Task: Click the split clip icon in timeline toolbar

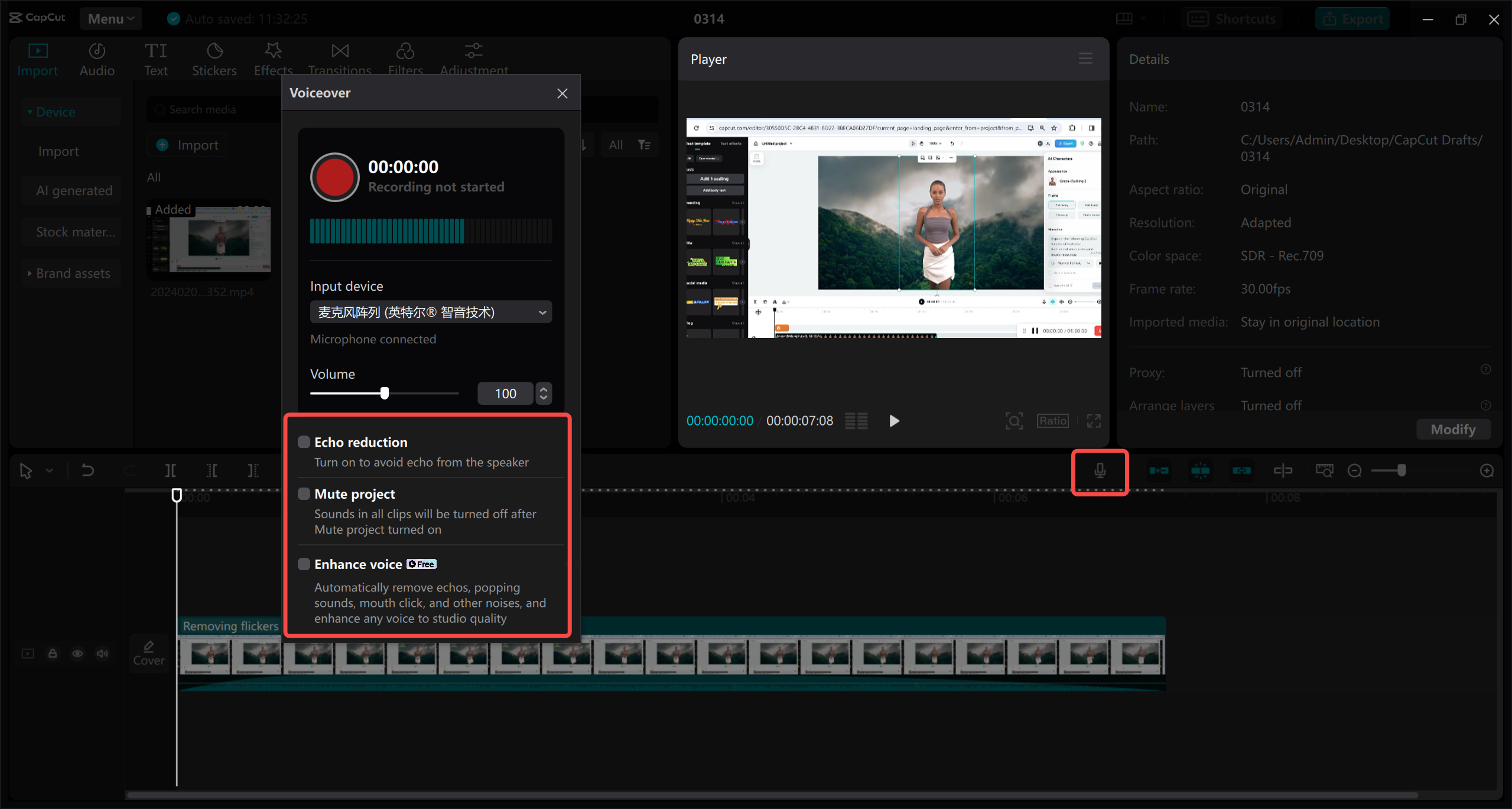Action: click(170, 470)
